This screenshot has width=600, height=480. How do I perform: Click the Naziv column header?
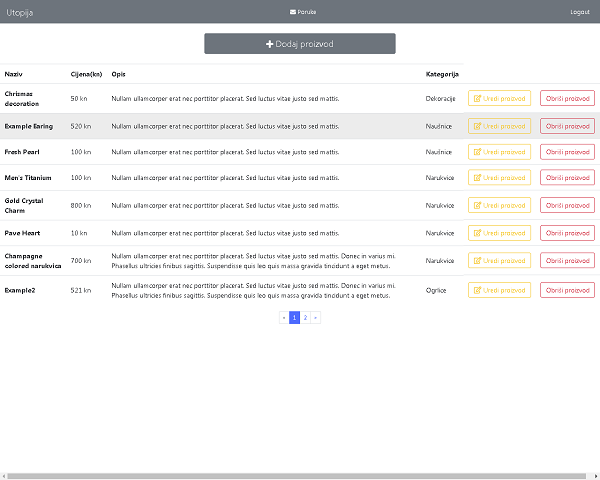(13, 74)
